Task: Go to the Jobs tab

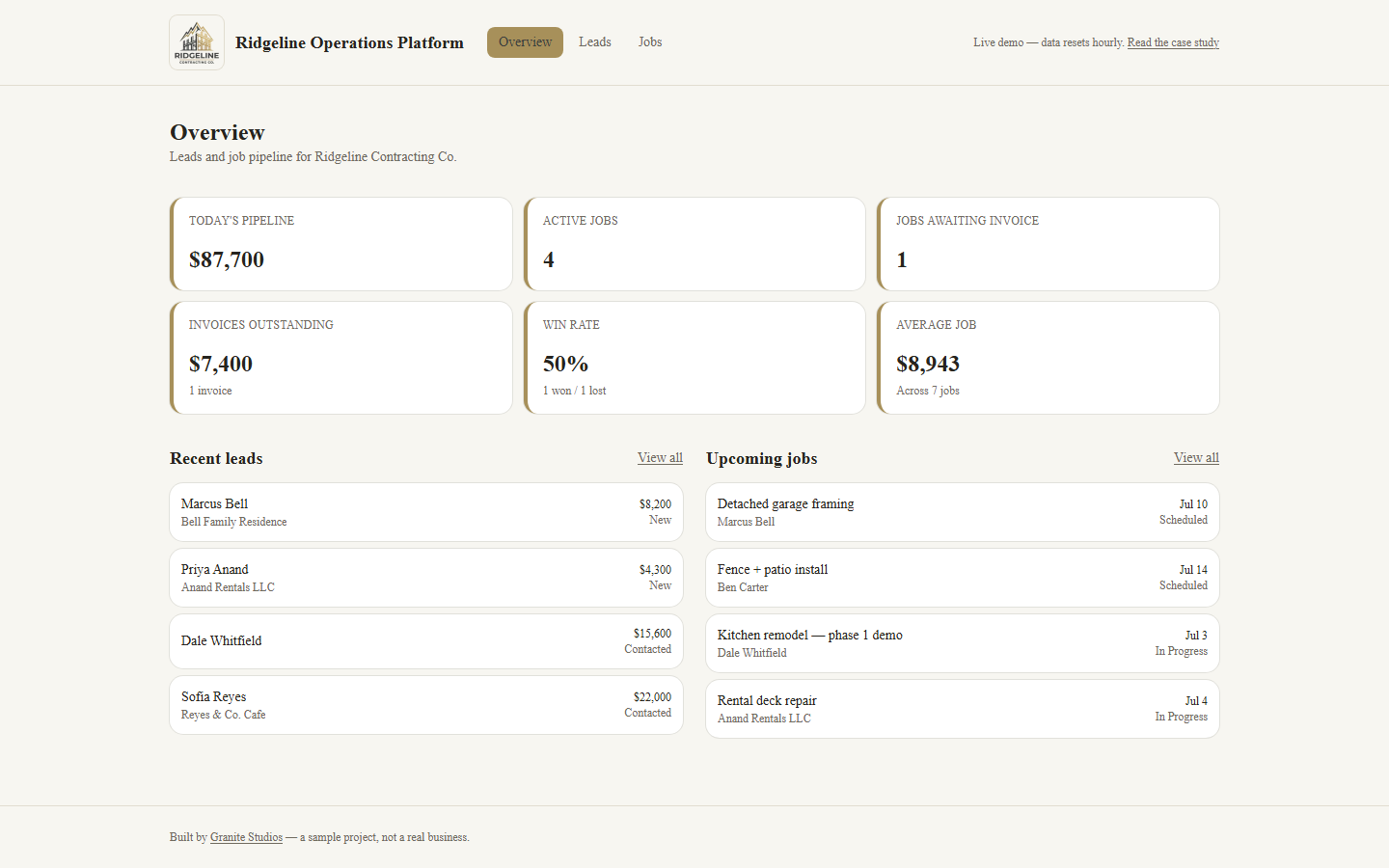Action: (x=650, y=42)
